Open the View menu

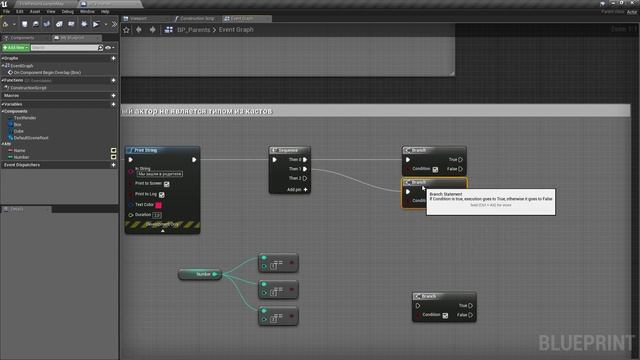(51, 11)
